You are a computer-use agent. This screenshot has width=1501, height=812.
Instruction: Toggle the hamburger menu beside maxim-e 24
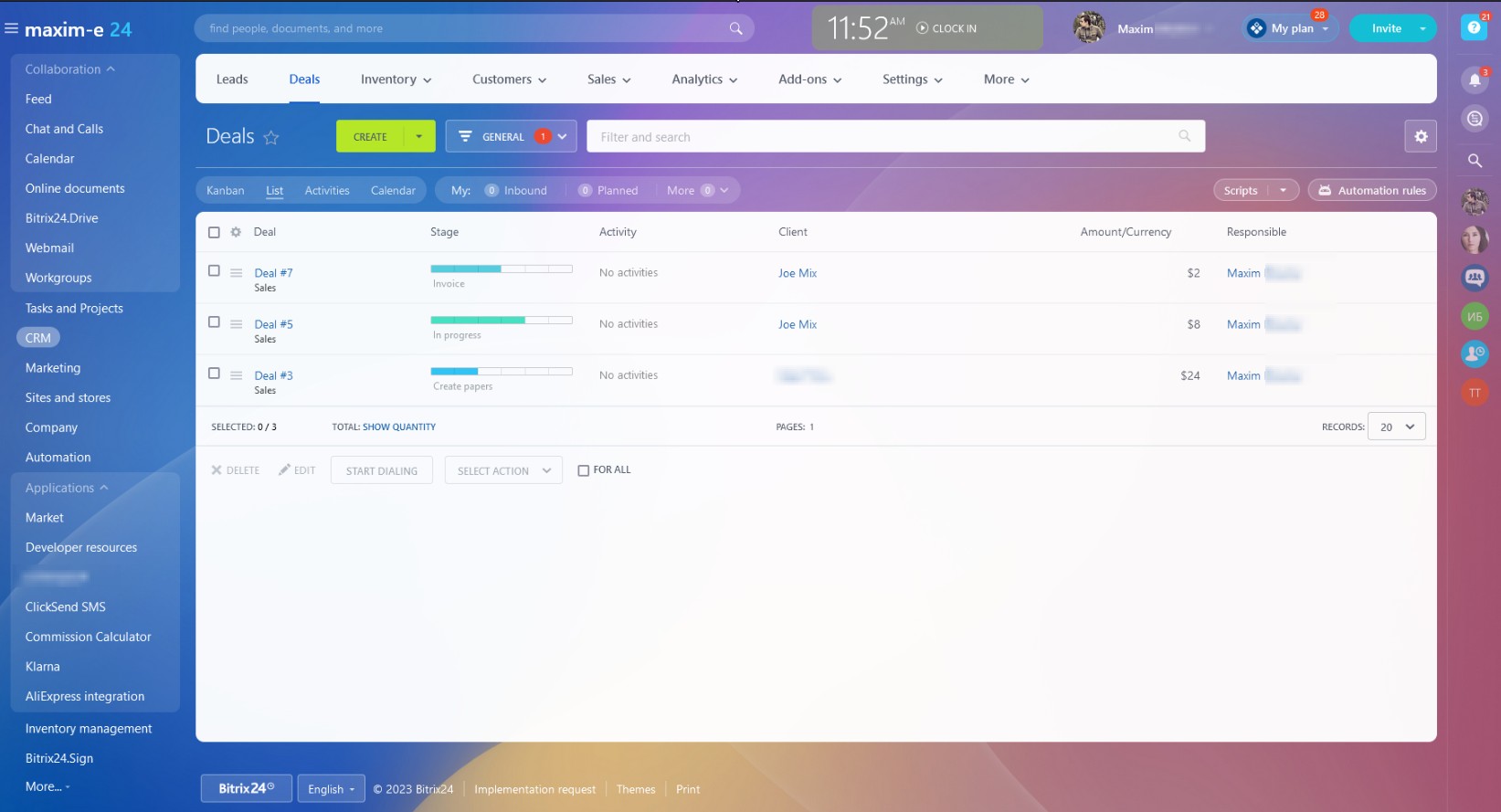point(12,28)
